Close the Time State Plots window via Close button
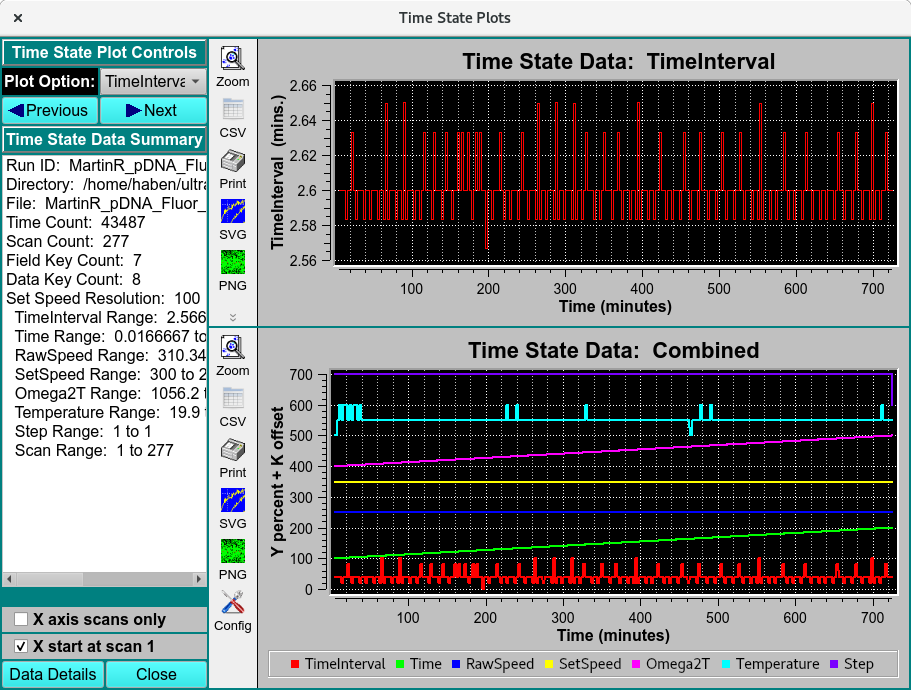Screen dimensions: 911x690 [156, 674]
